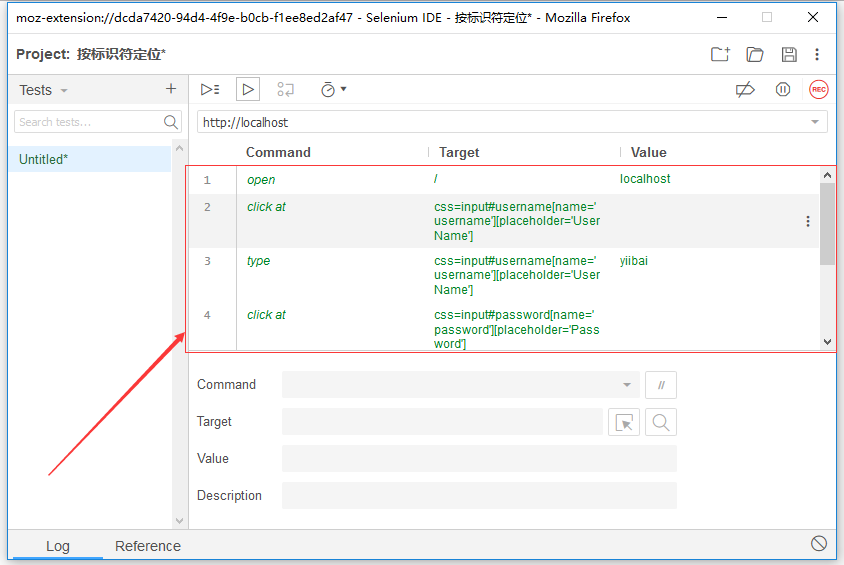Create a new project icon
The image size is (844, 565).
[720, 54]
